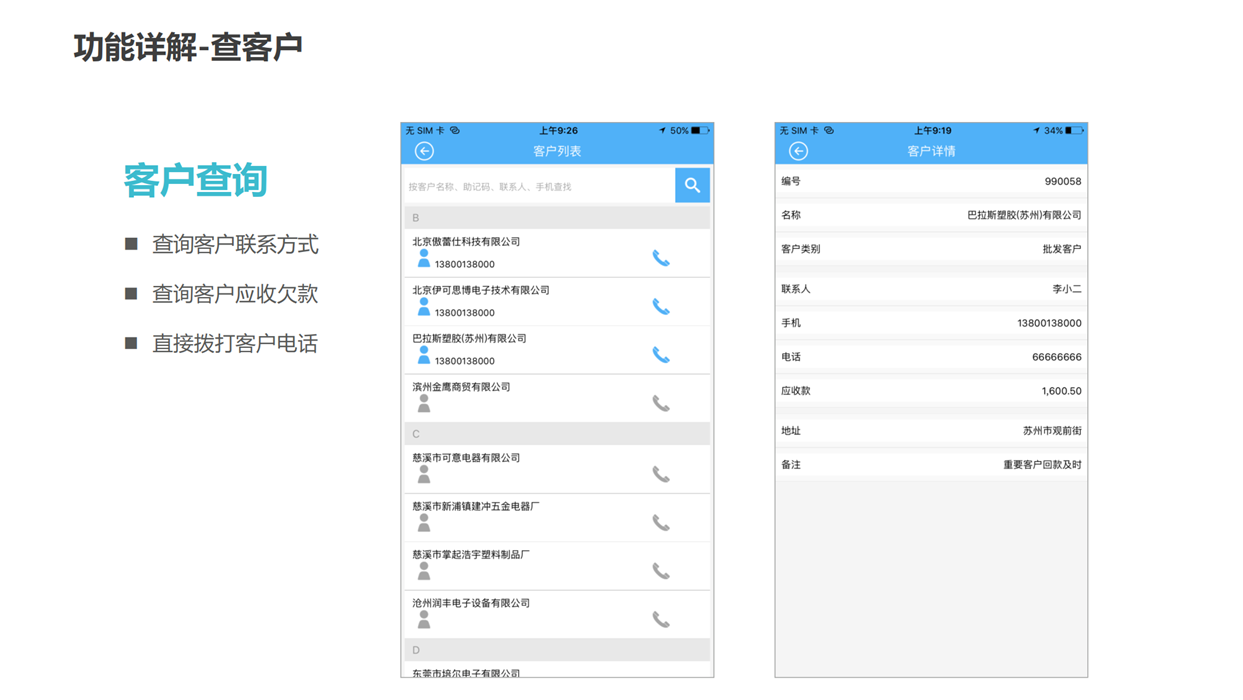This screenshot has width=1243, height=700.
Task: Dial 巴拉斯塑胶(苏州)有限公司 using phone icon
Action: coord(660,354)
